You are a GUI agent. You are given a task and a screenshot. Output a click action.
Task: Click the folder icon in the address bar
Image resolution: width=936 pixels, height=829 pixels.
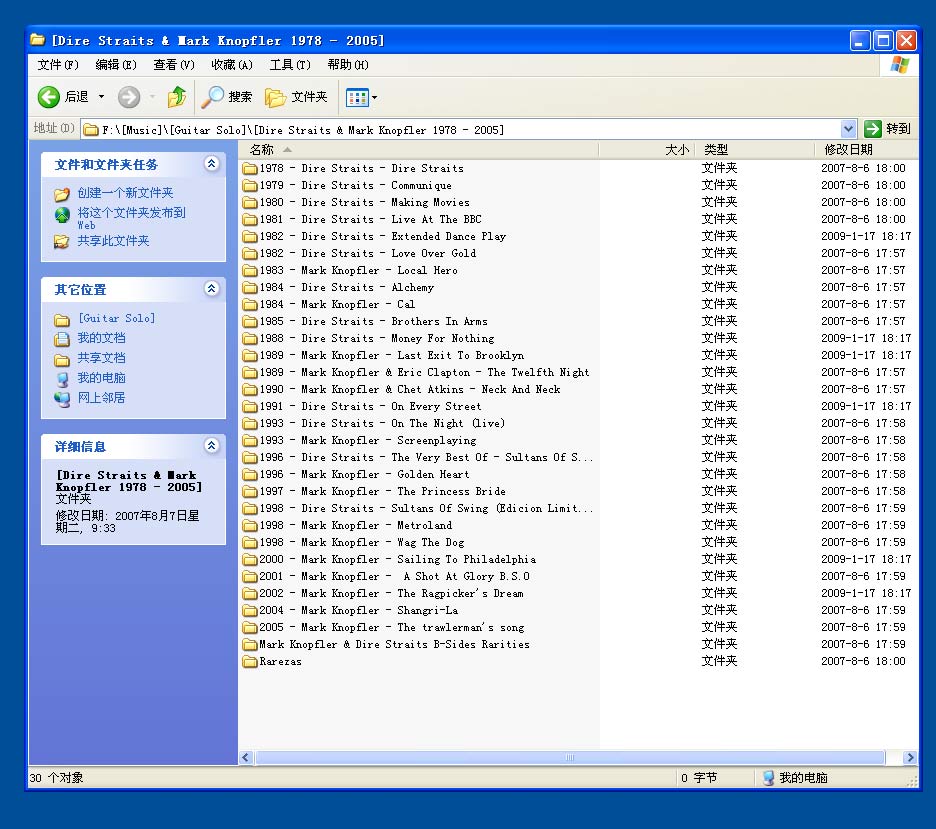pos(91,130)
